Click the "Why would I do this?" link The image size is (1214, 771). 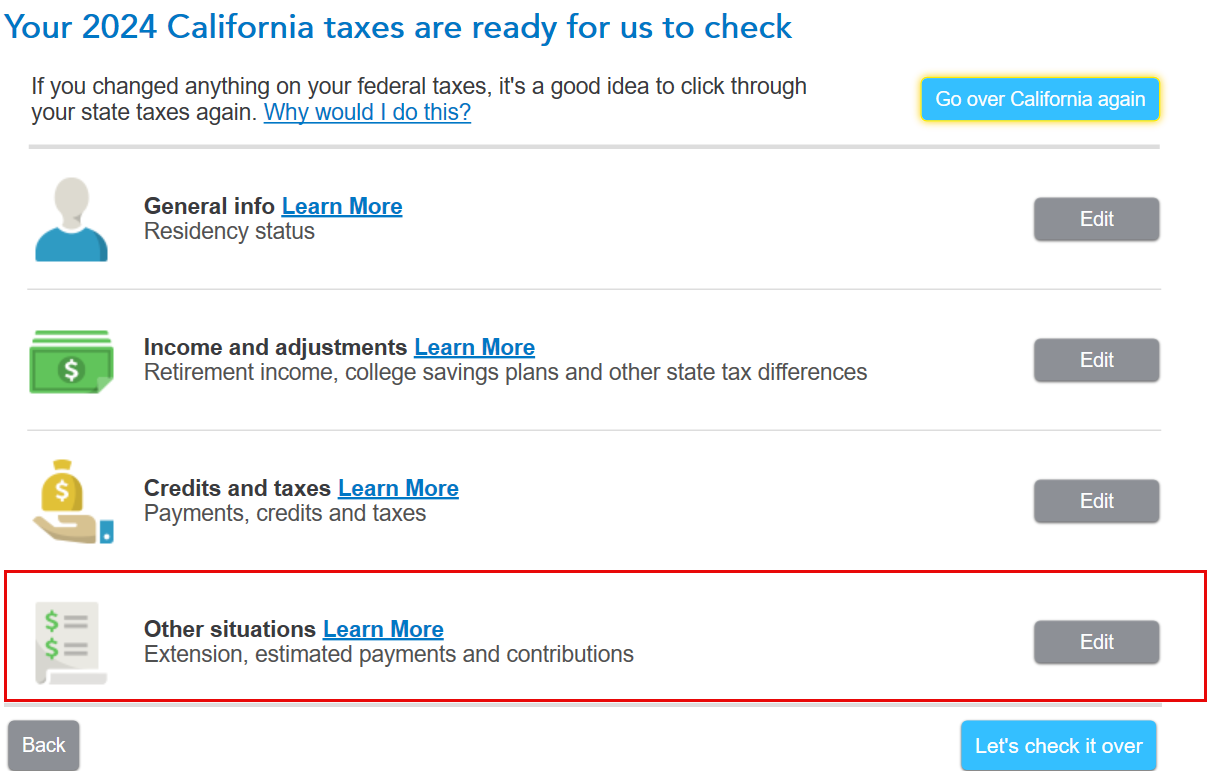point(367,112)
